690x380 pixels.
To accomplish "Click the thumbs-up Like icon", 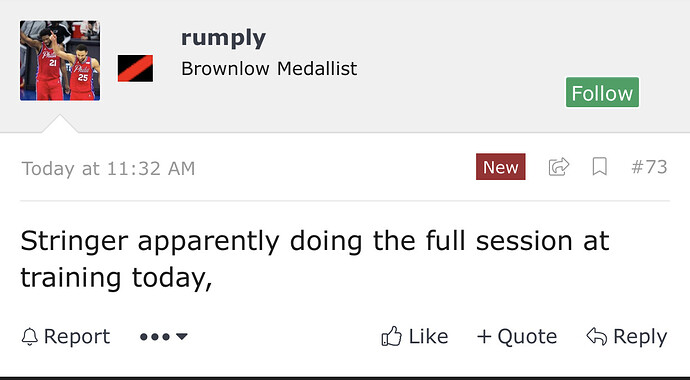I will [x=391, y=336].
